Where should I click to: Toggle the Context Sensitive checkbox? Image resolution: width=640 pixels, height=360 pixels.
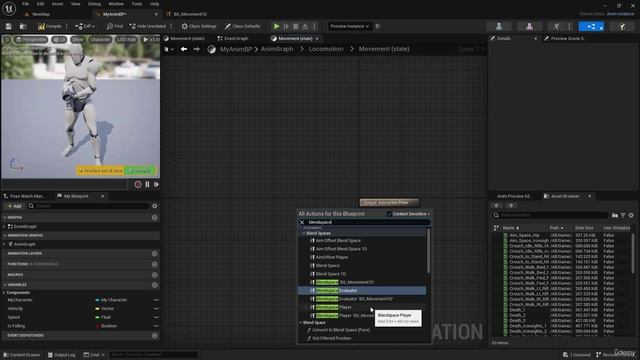[389, 214]
